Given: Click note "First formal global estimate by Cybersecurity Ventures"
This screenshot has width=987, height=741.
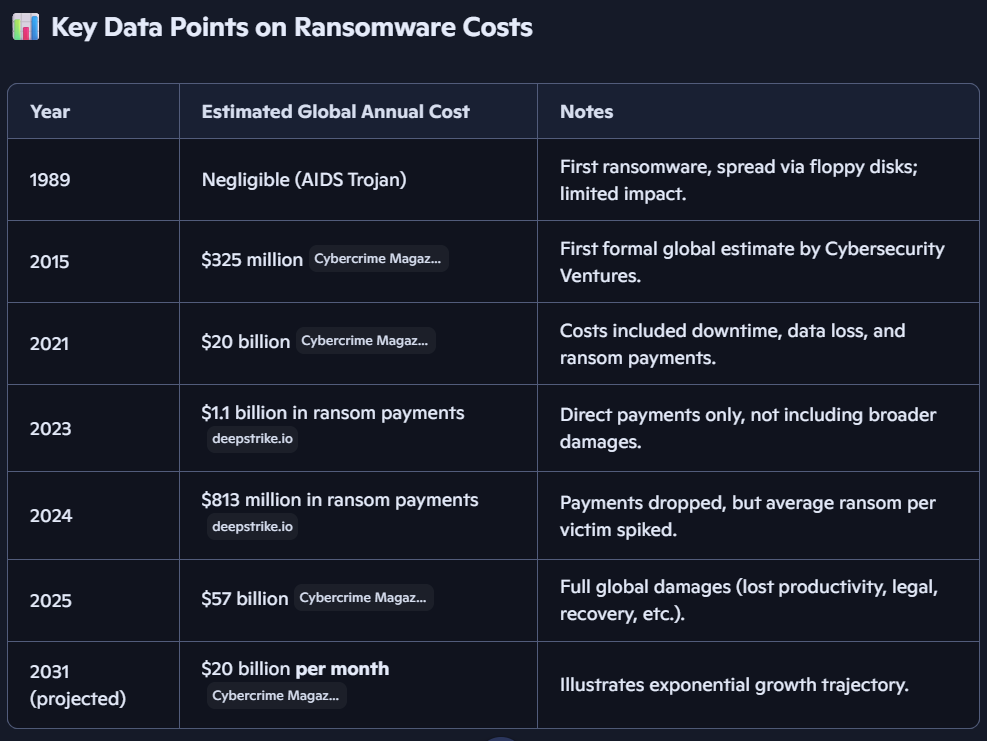Looking at the screenshot, I should [752, 262].
